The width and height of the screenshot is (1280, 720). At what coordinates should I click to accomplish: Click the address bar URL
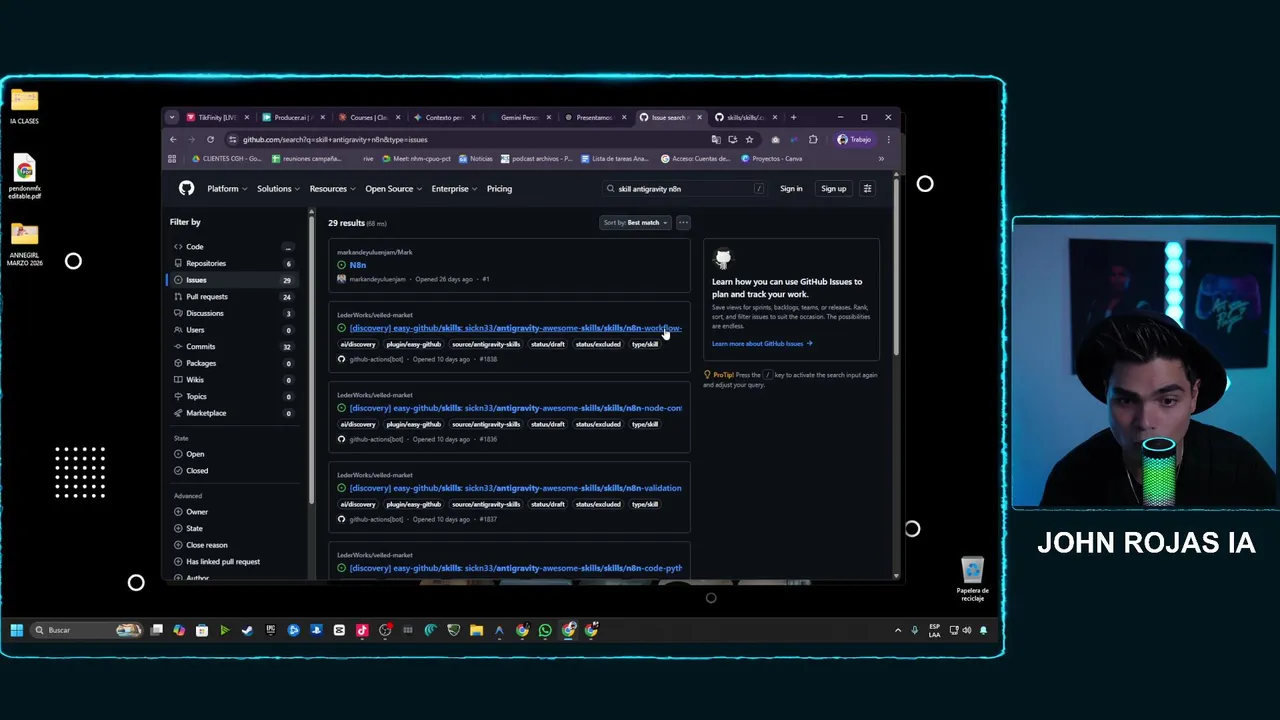335,140
